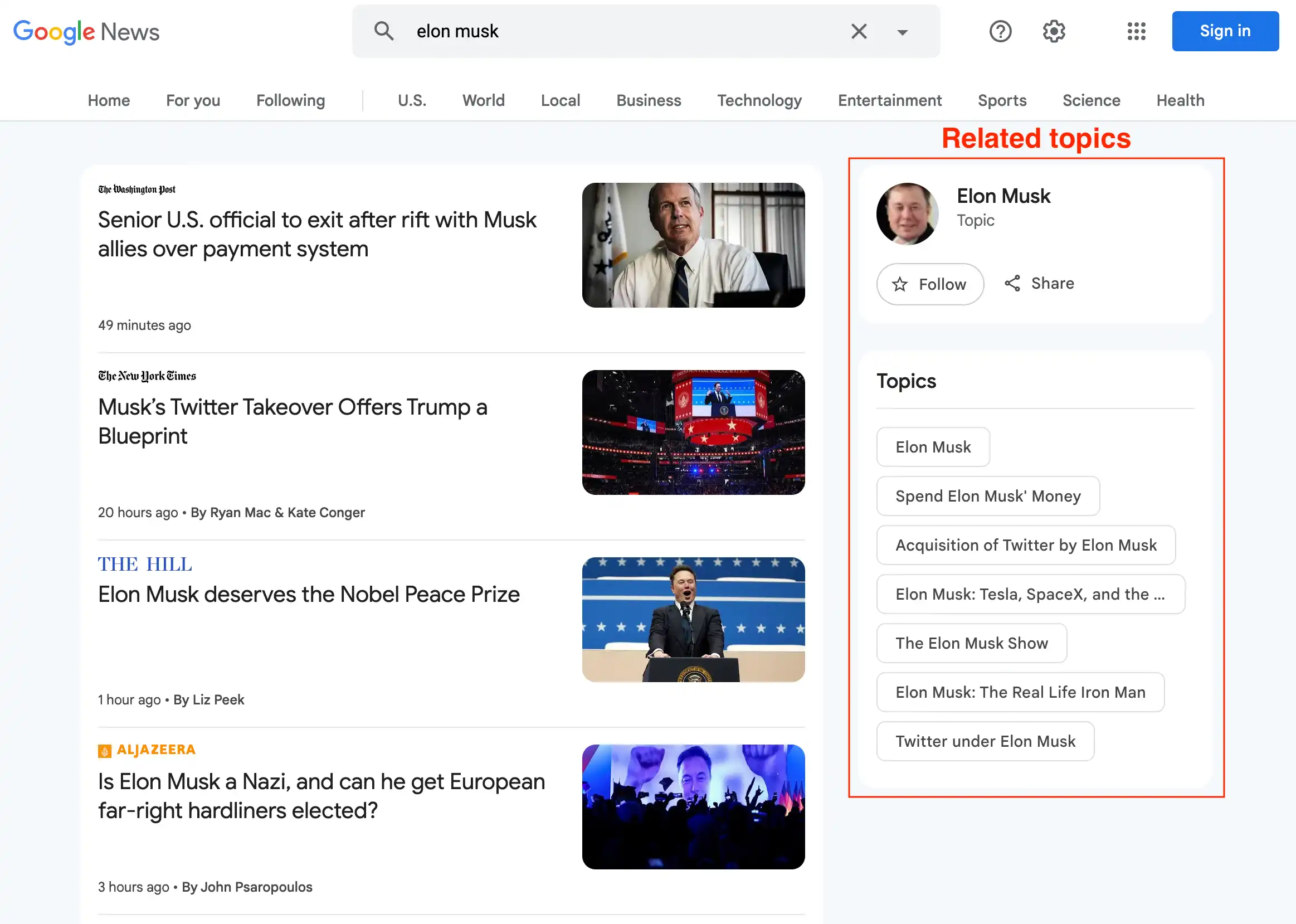
Task: Open Musk's Twitter Takeover Offers Trump headline
Action: (x=293, y=422)
